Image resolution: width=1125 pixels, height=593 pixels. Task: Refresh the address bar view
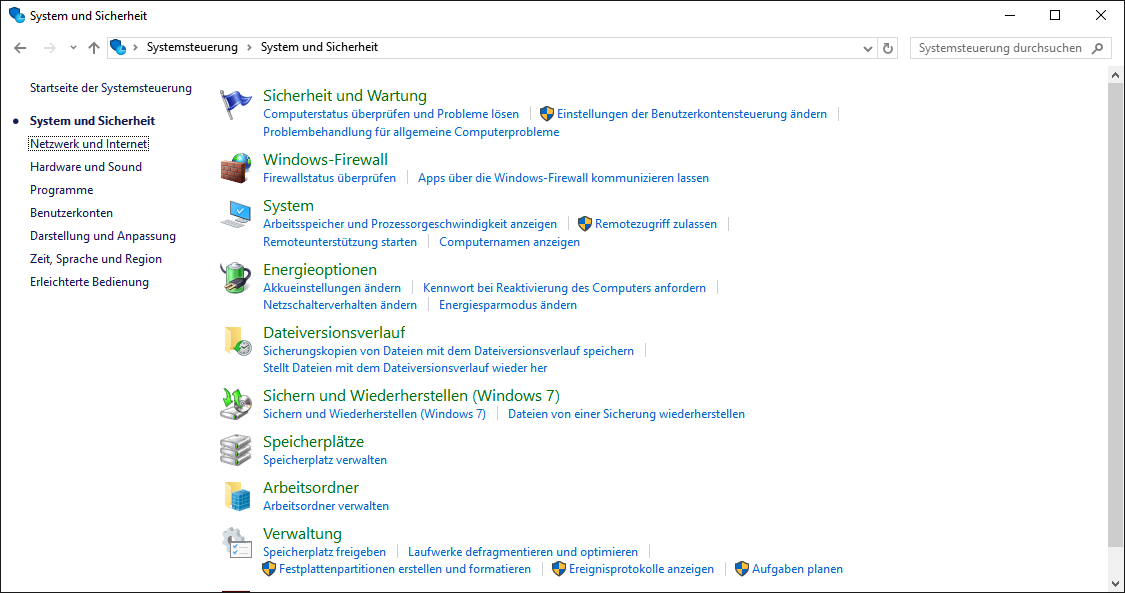point(888,48)
